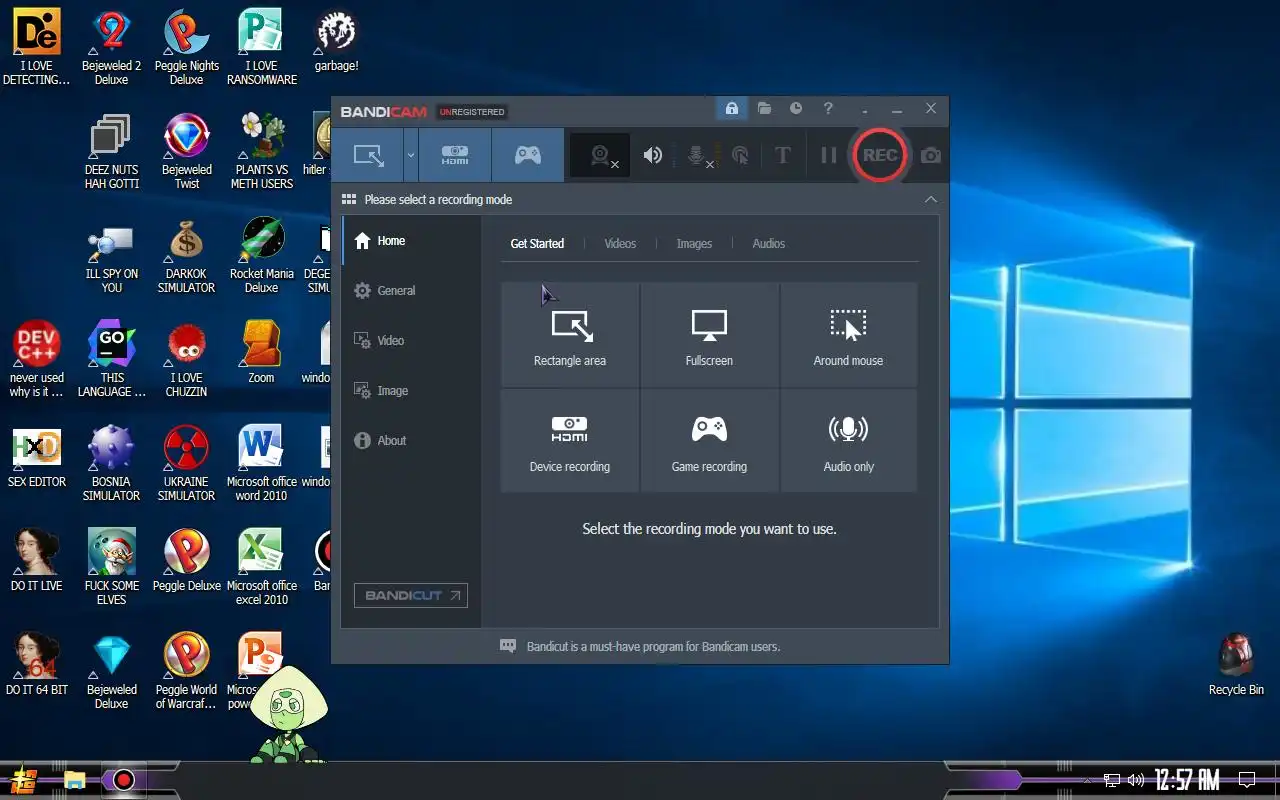Select the Dev C++ 'never used' desktop icon
This screenshot has height=800, width=1280.
tap(37, 360)
